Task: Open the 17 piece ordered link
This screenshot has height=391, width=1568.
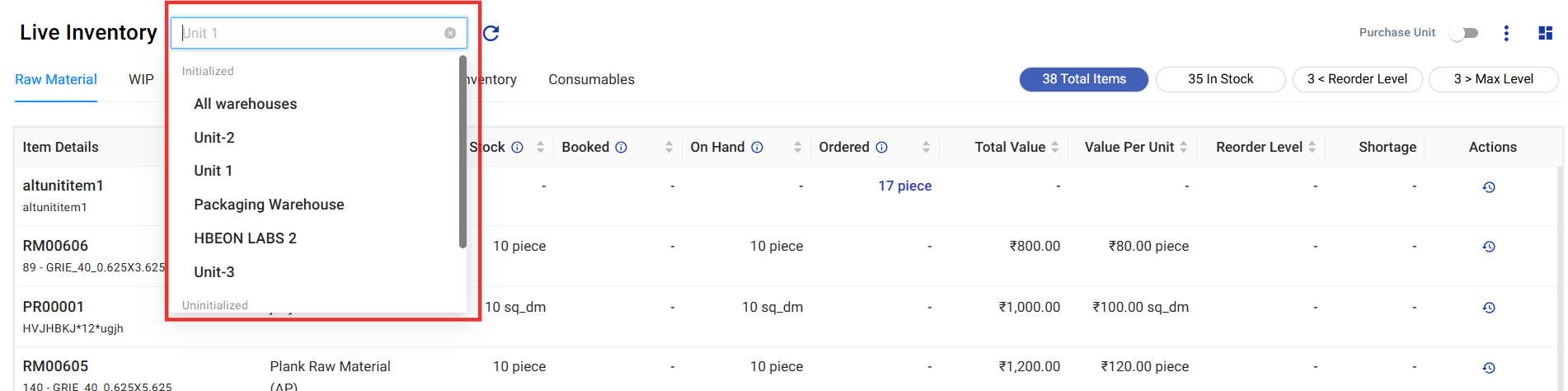Action: tap(904, 186)
